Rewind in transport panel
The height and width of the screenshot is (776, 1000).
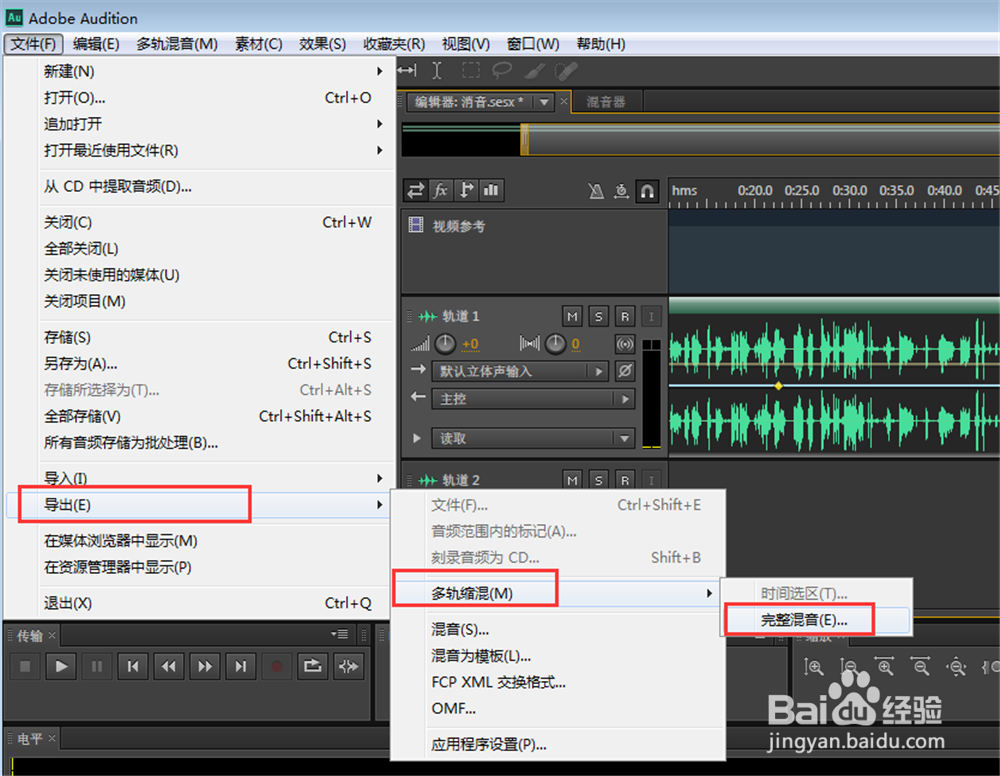point(168,666)
